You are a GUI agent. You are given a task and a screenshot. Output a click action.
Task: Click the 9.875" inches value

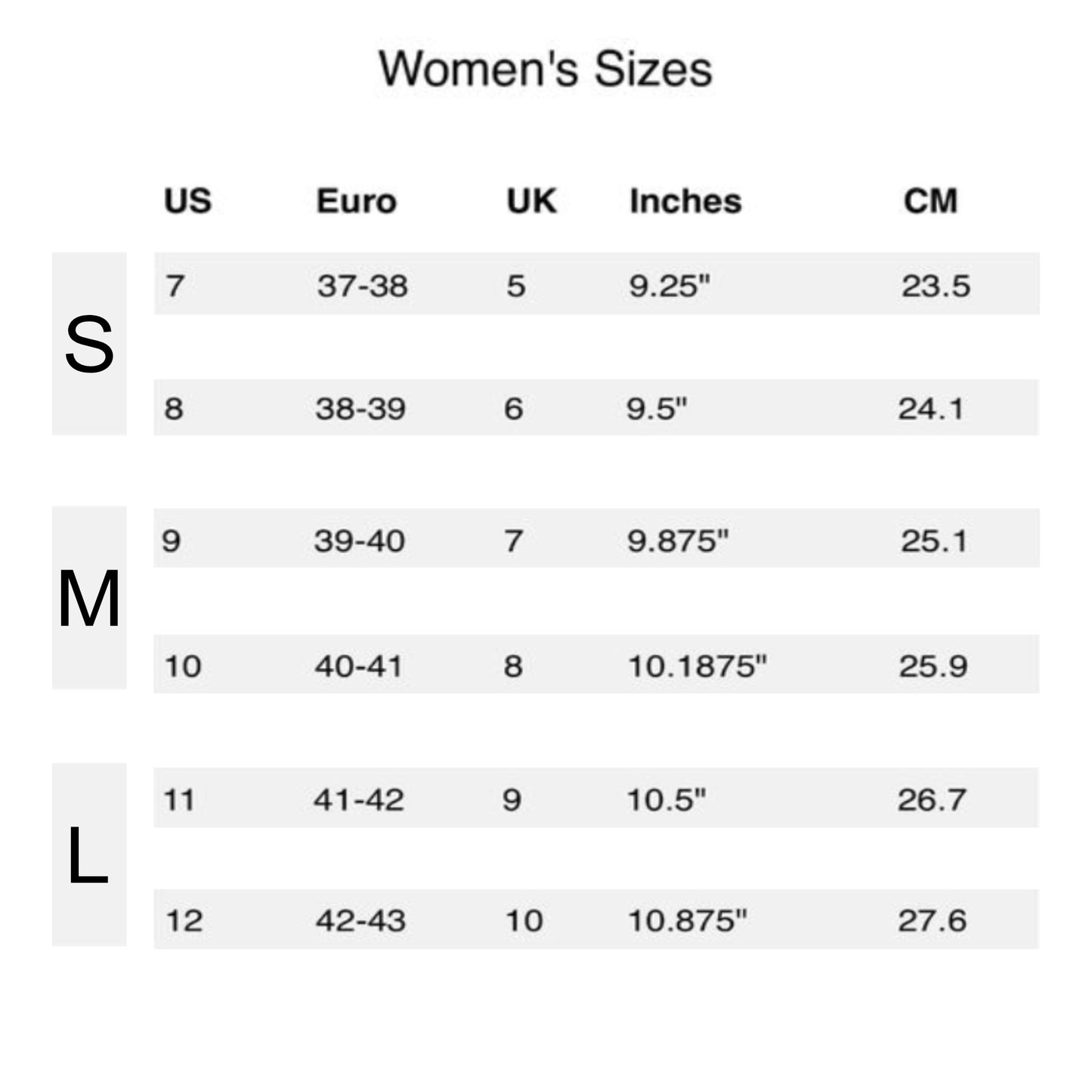678,540
